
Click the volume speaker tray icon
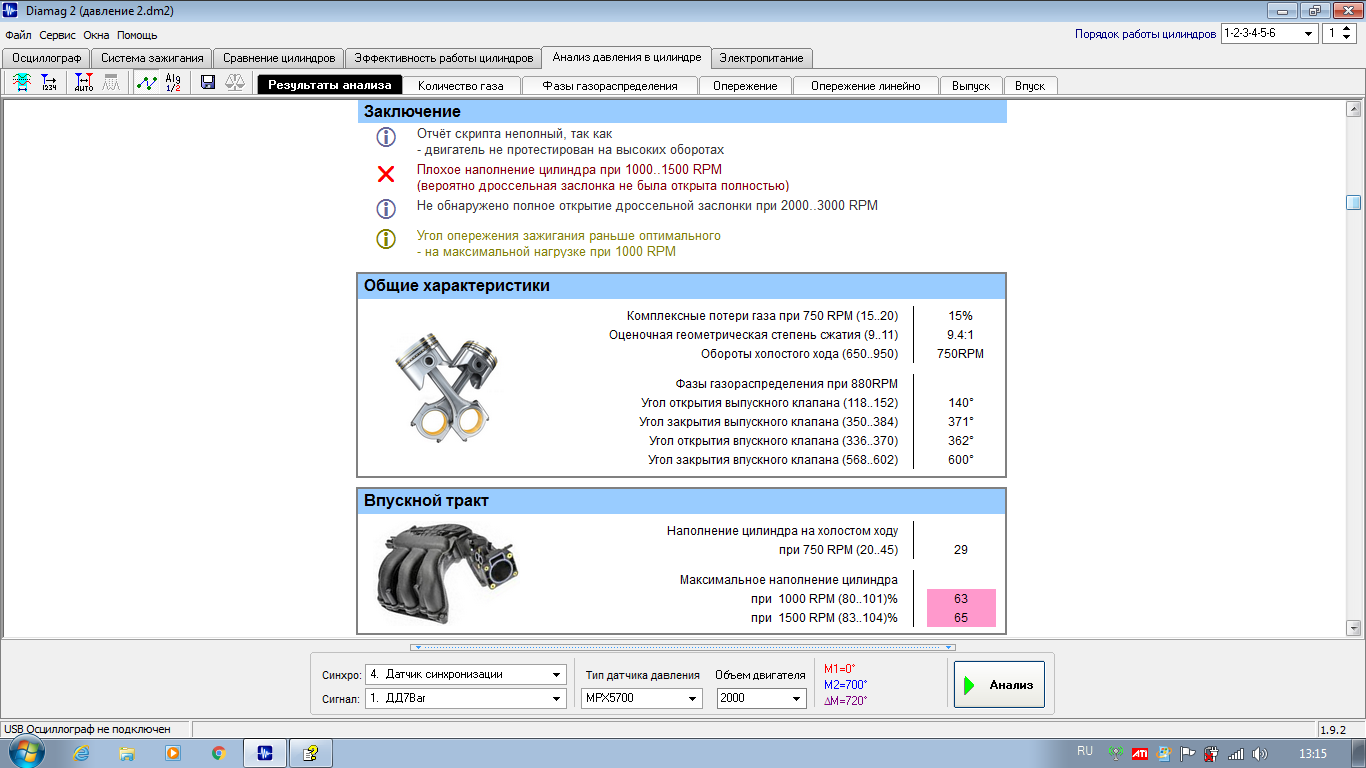pyautogui.click(x=1260, y=753)
